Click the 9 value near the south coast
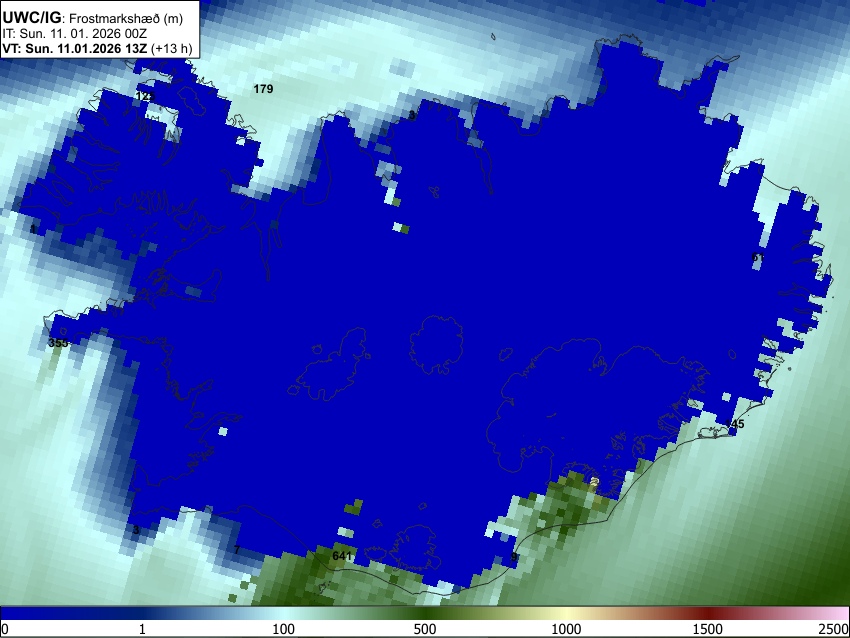The height and width of the screenshot is (638, 850). click(x=514, y=557)
